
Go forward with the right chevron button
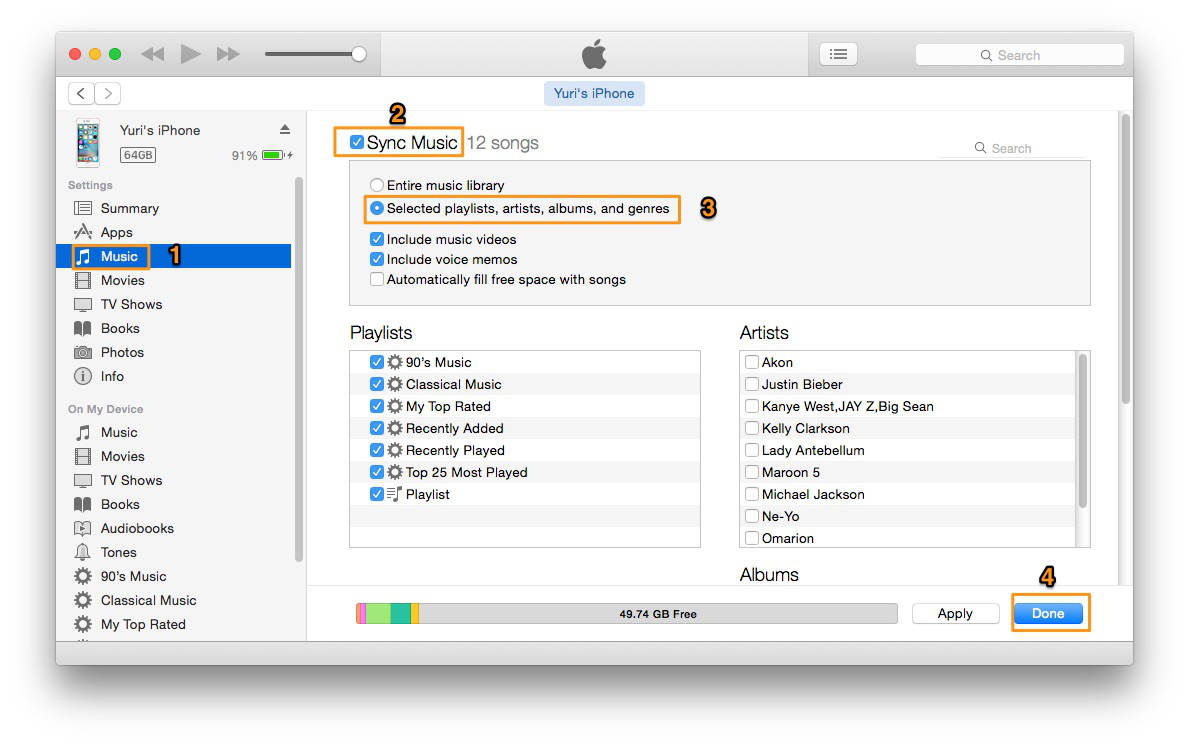(x=108, y=93)
